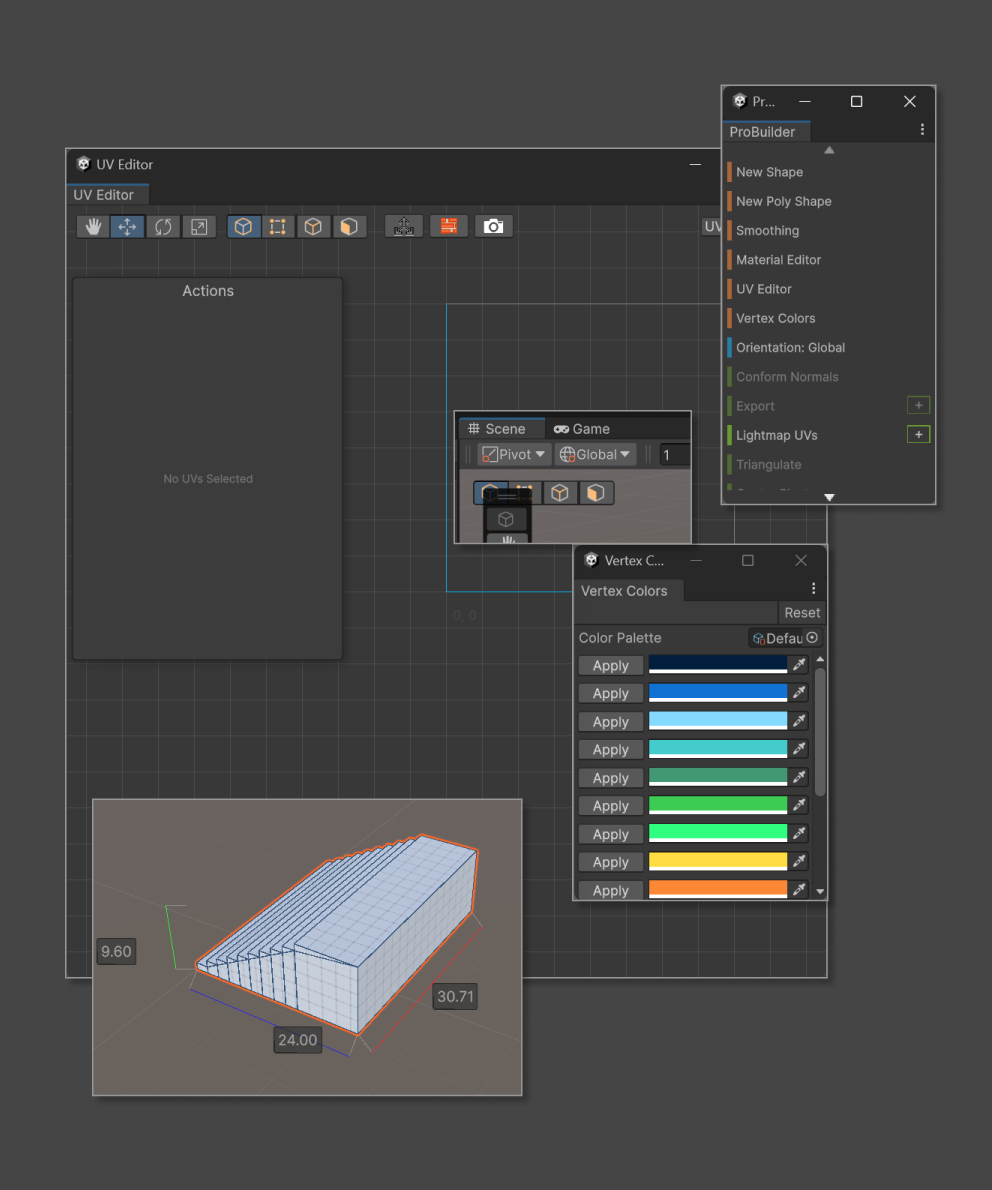Open Vertex Colors window kebab menu
This screenshot has width=992, height=1190.
click(x=814, y=589)
